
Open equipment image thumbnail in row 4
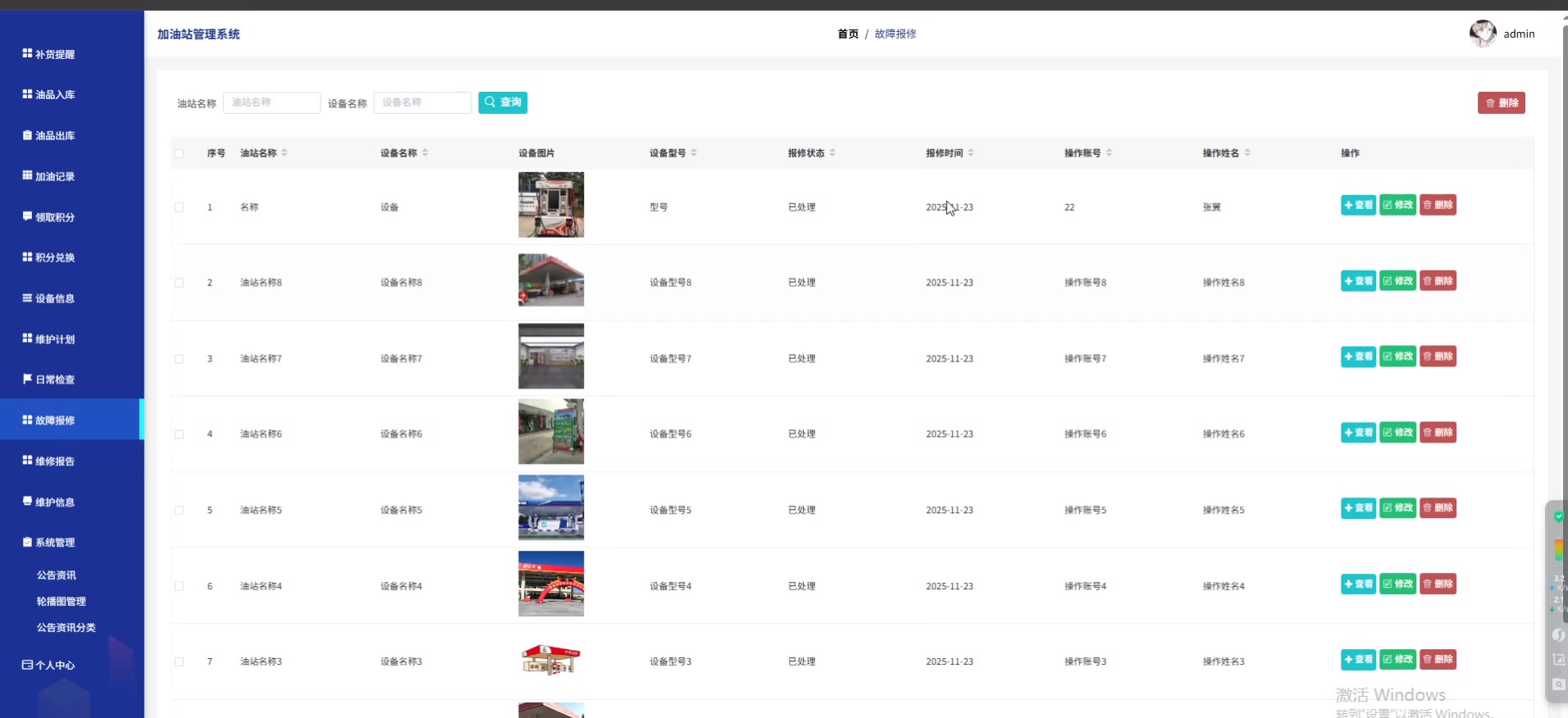pos(551,432)
